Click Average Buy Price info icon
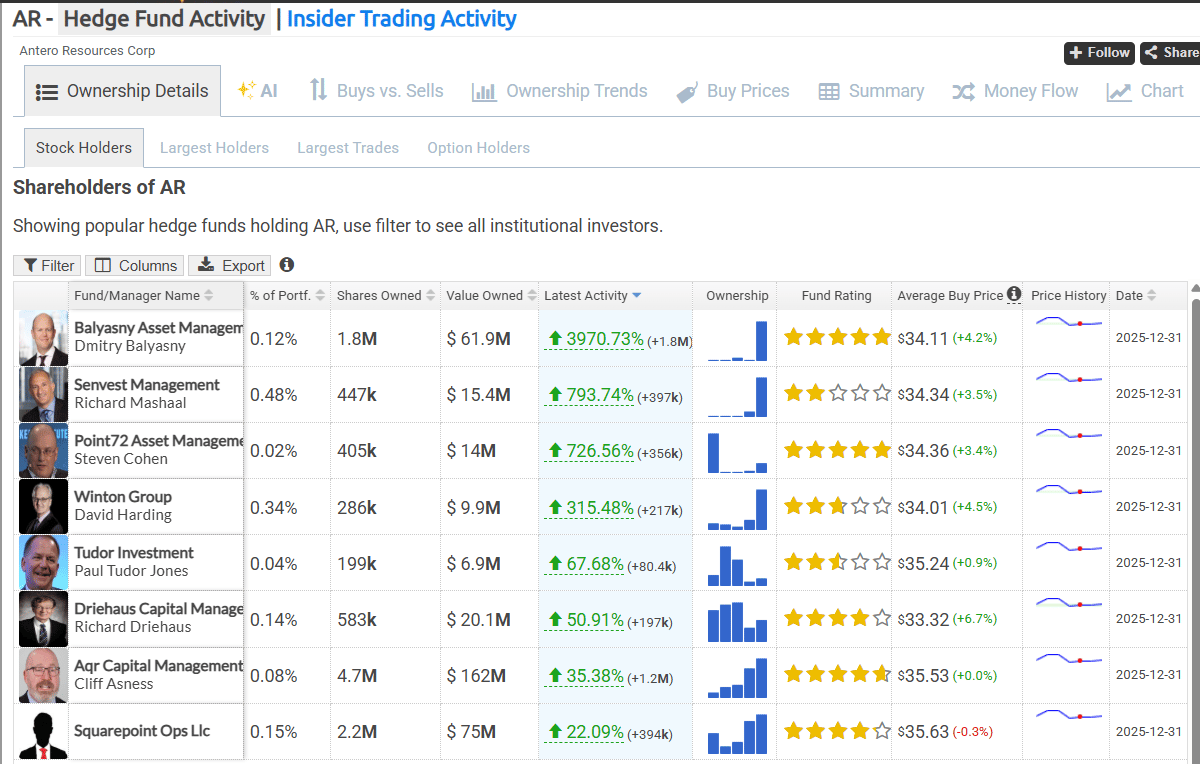The width and height of the screenshot is (1200, 764). coord(1014,294)
